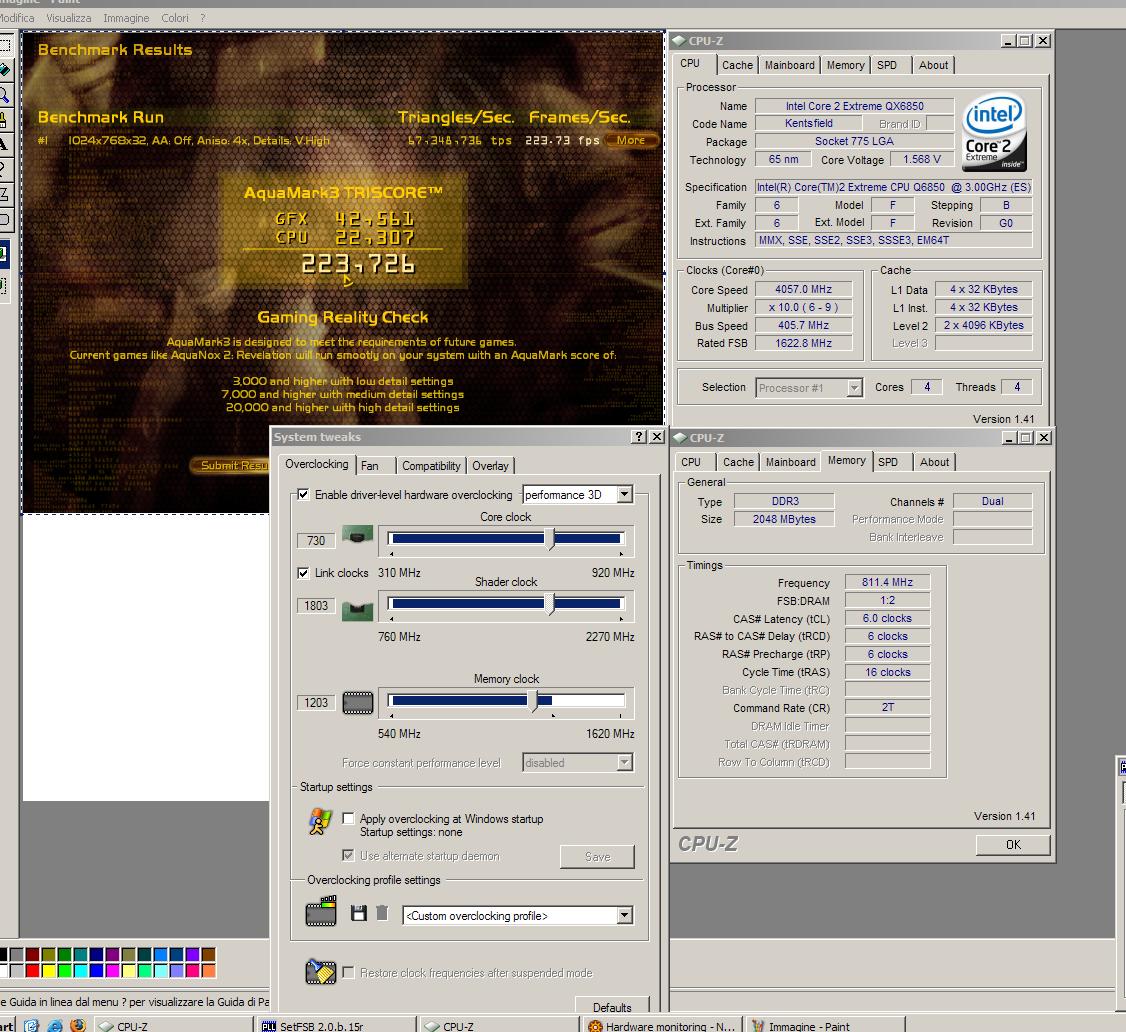Open the Immagine menu in Paint
1126x1032 pixels.
pyautogui.click(x=126, y=18)
